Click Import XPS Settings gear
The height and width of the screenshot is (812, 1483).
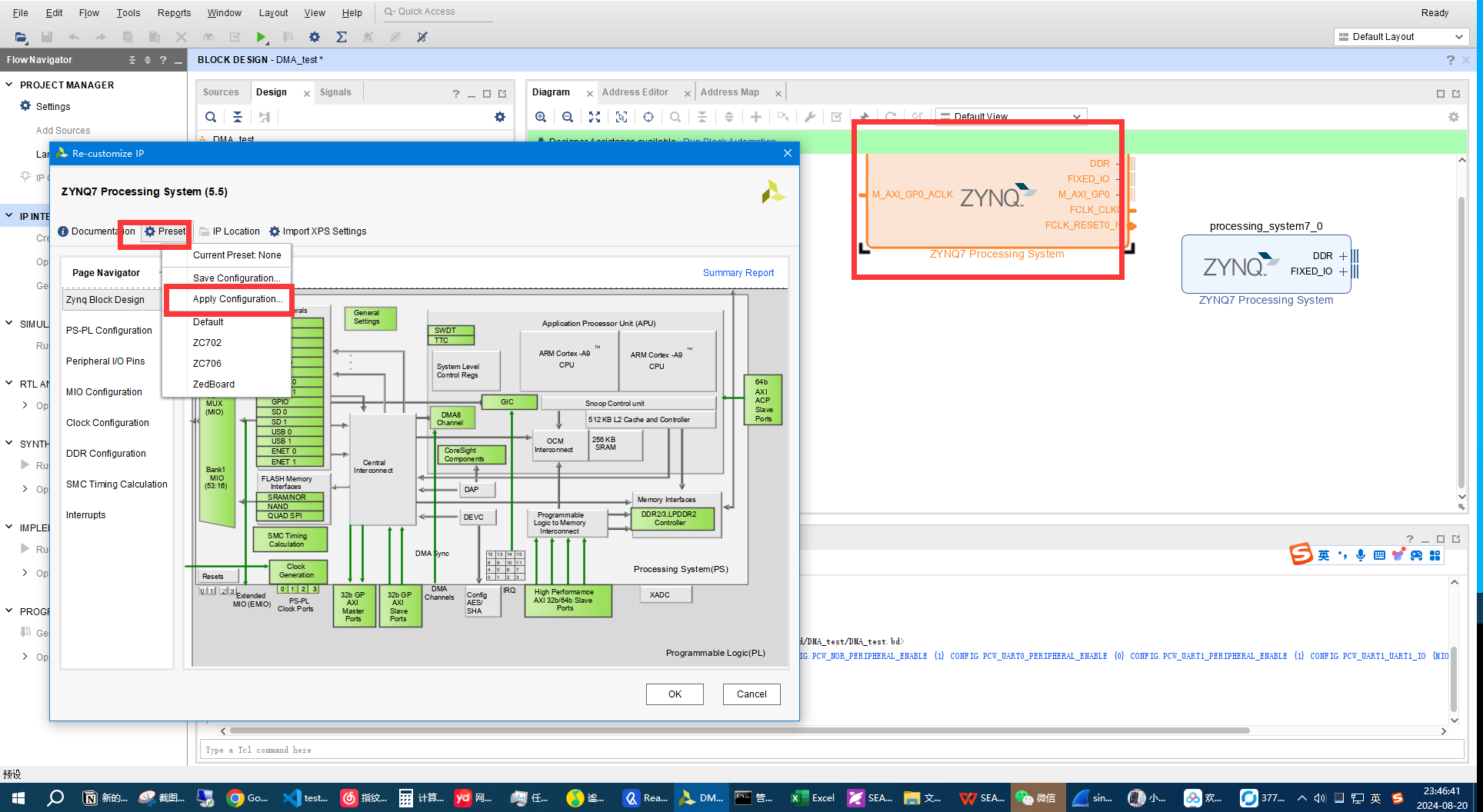(x=275, y=231)
